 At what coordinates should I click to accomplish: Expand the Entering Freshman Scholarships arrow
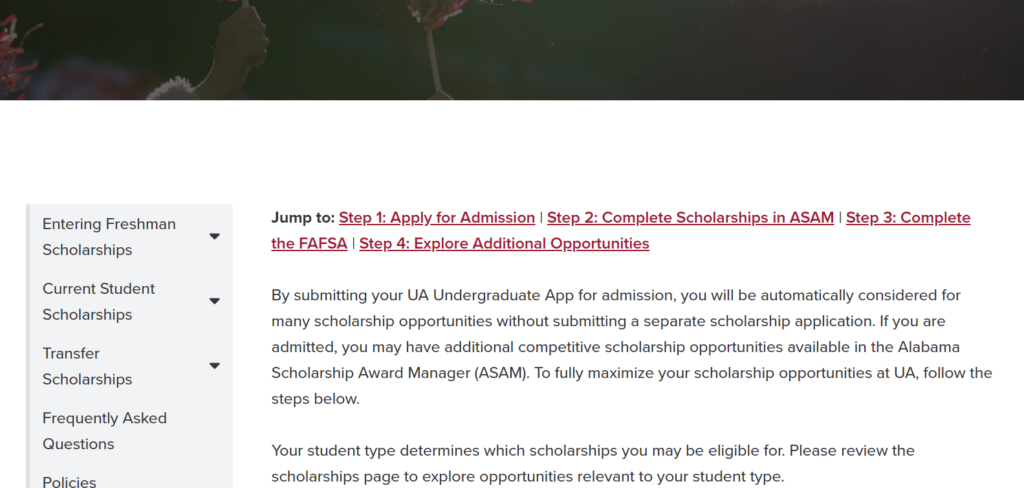pyautogui.click(x=214, y=236)
